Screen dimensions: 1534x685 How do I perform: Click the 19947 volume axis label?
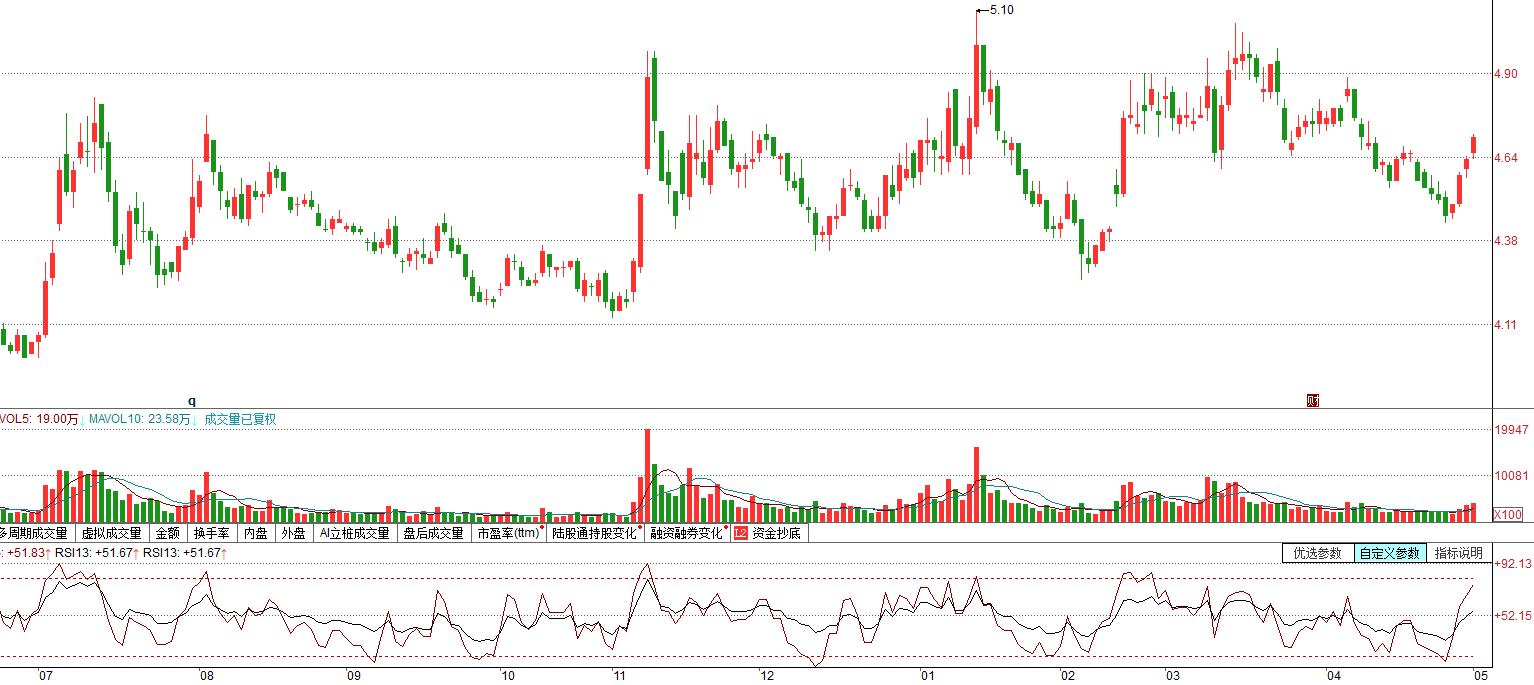(x=1511, y=430)
